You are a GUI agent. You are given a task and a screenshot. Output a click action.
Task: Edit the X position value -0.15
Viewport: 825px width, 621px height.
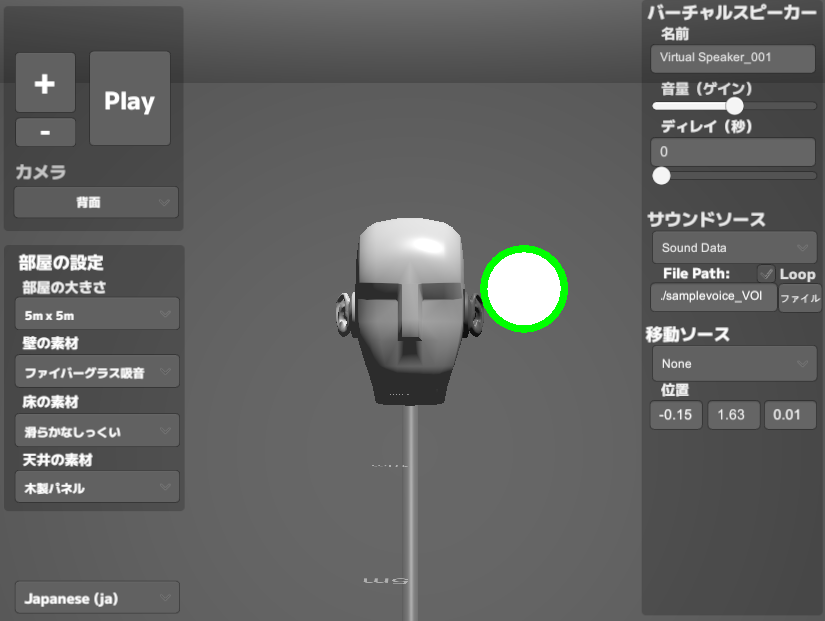click(x=675, y=415)
